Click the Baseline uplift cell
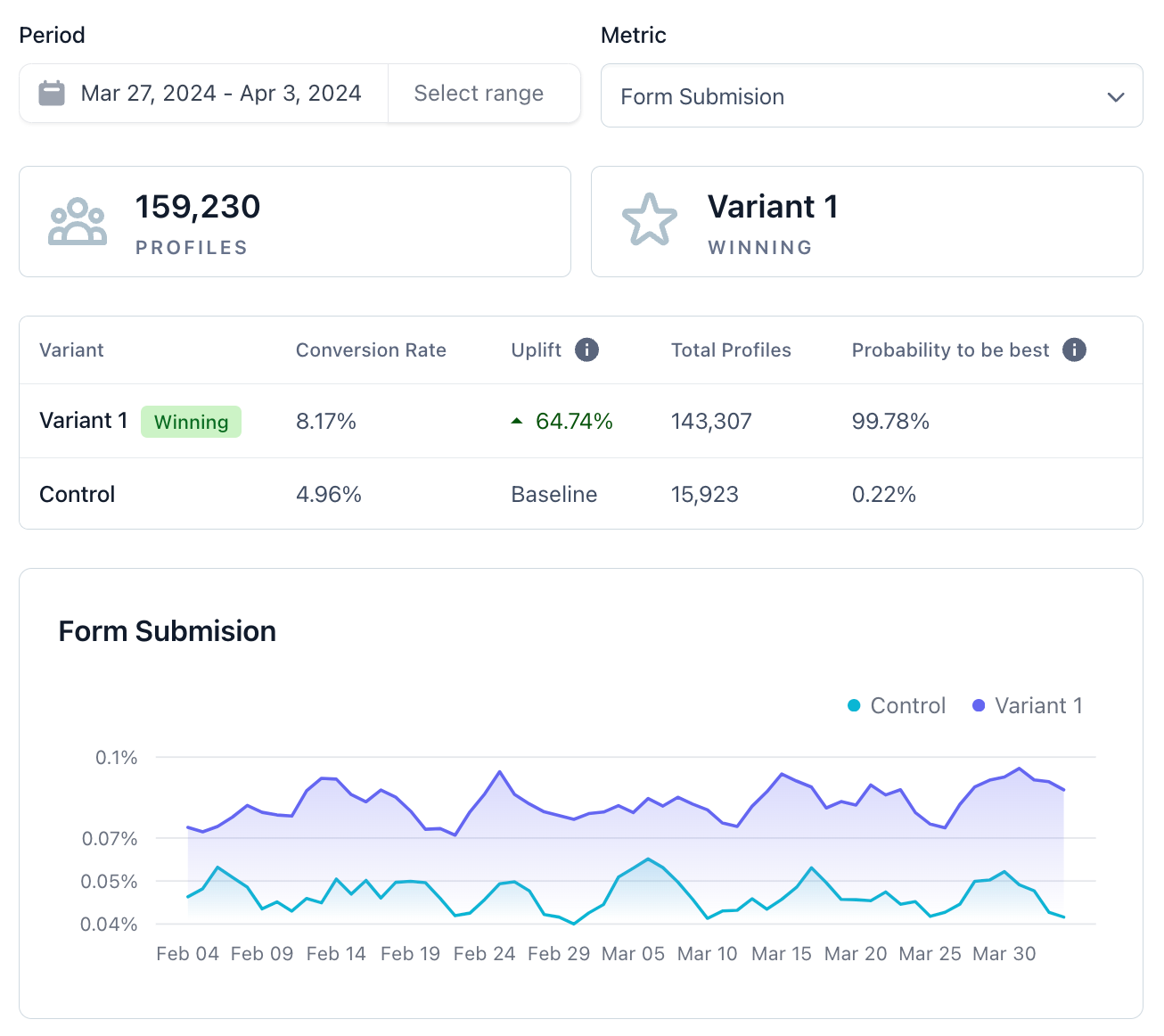 (554, 494)
